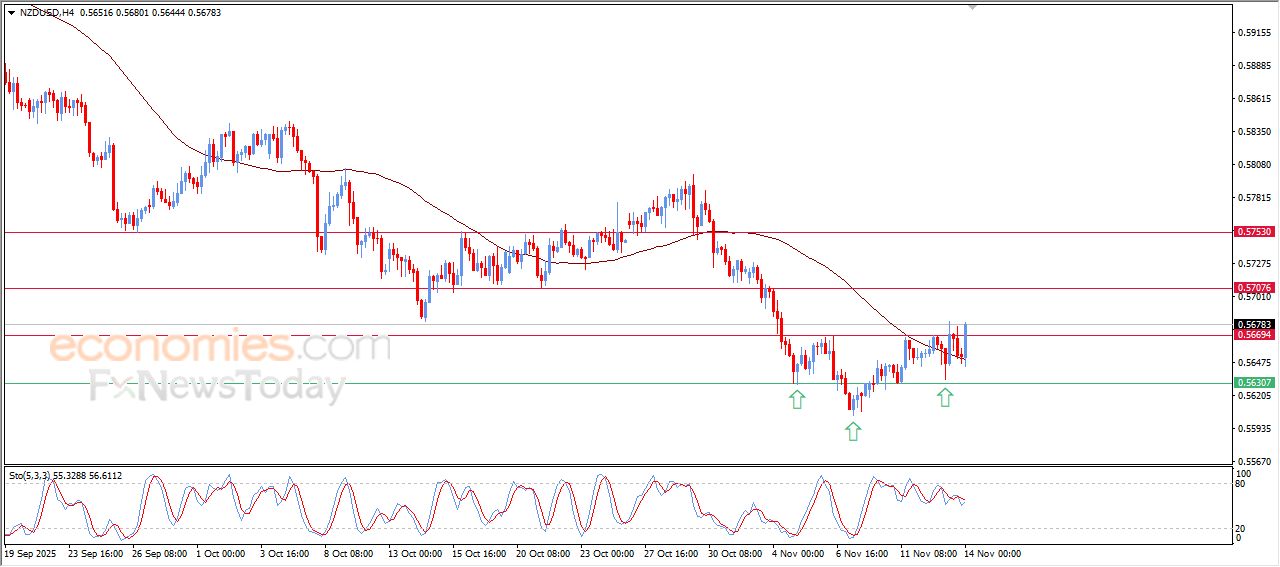Select the red 0.57076 price level tag
The image size is (1280, 567).
[1254, 288]
